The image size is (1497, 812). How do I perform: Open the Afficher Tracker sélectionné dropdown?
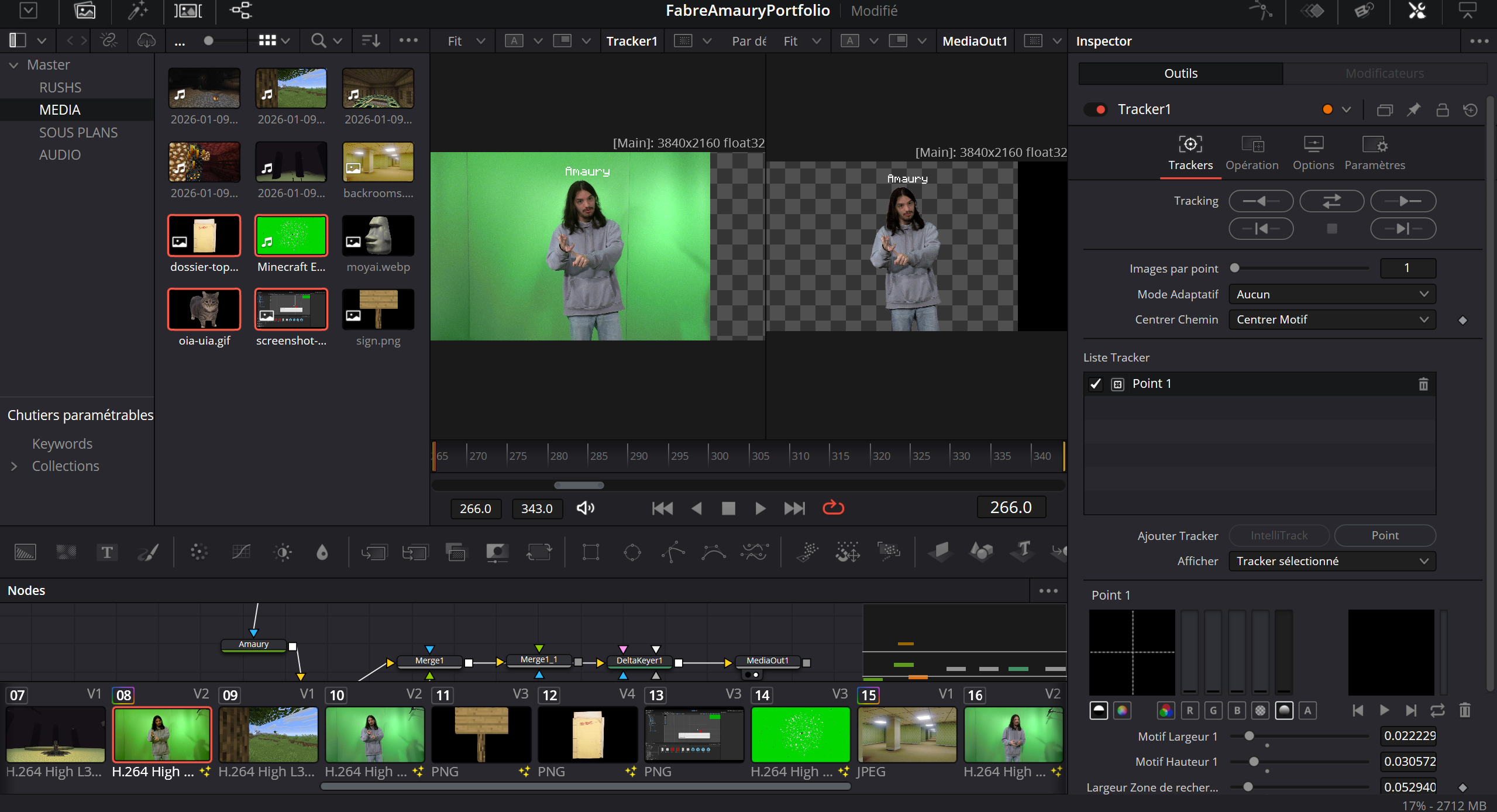(x=1331, y=561)
